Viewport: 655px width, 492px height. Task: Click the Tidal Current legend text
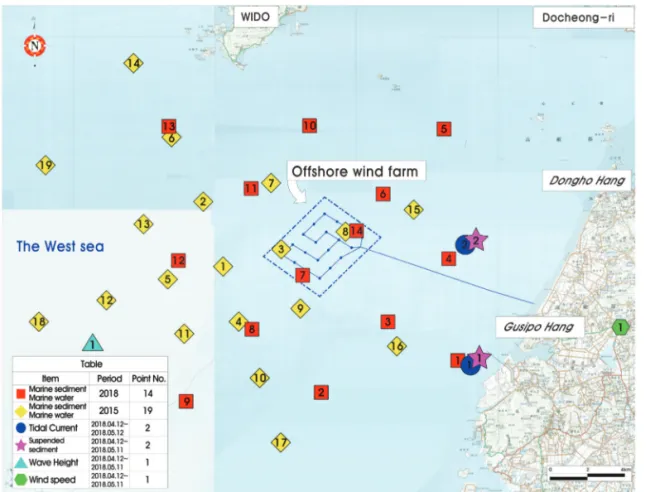pos(53,428)
